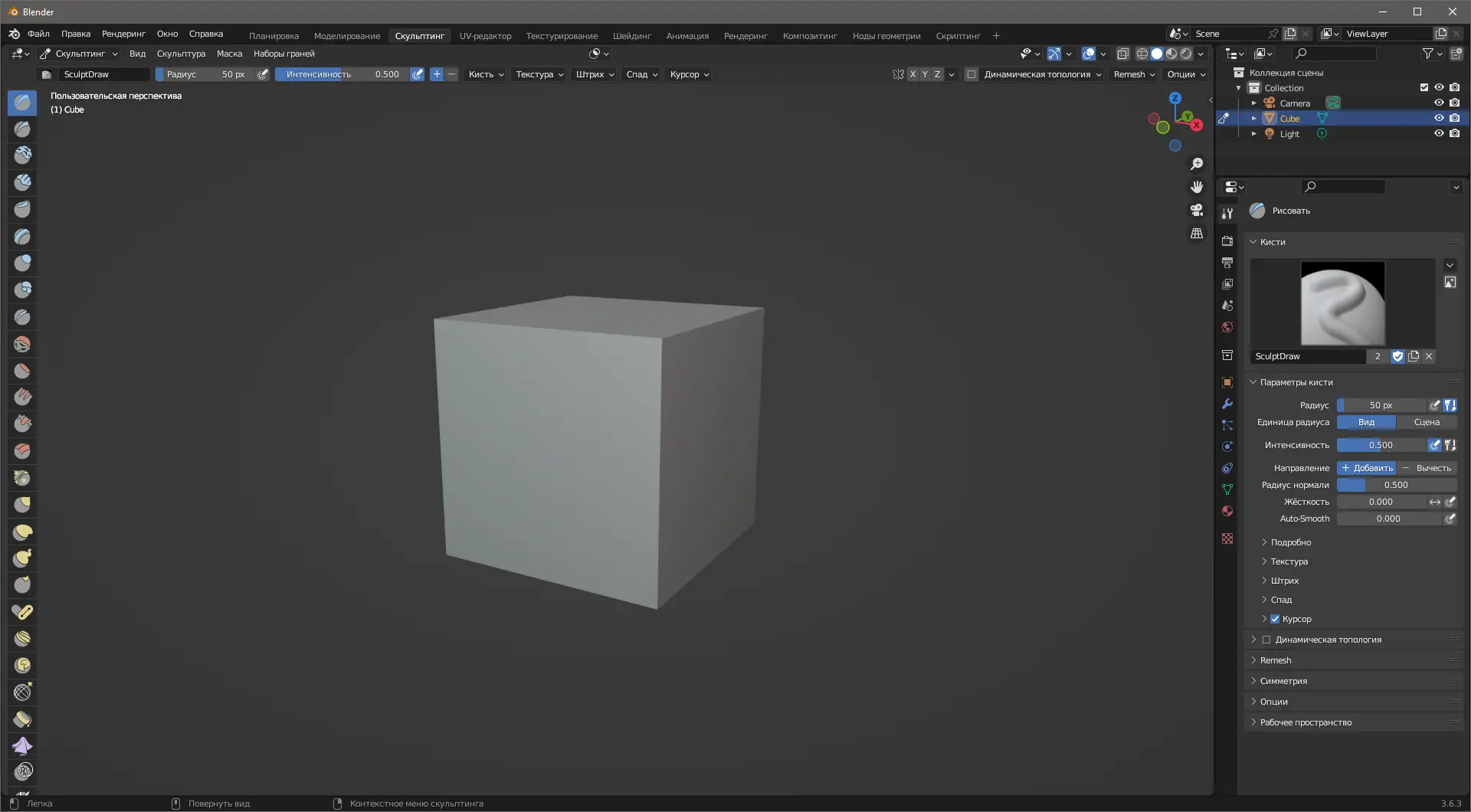The height and width of the screenshot is (812, 1471).
Task: Open the modifiers wrench properties tab
Action: [1227, 404]
